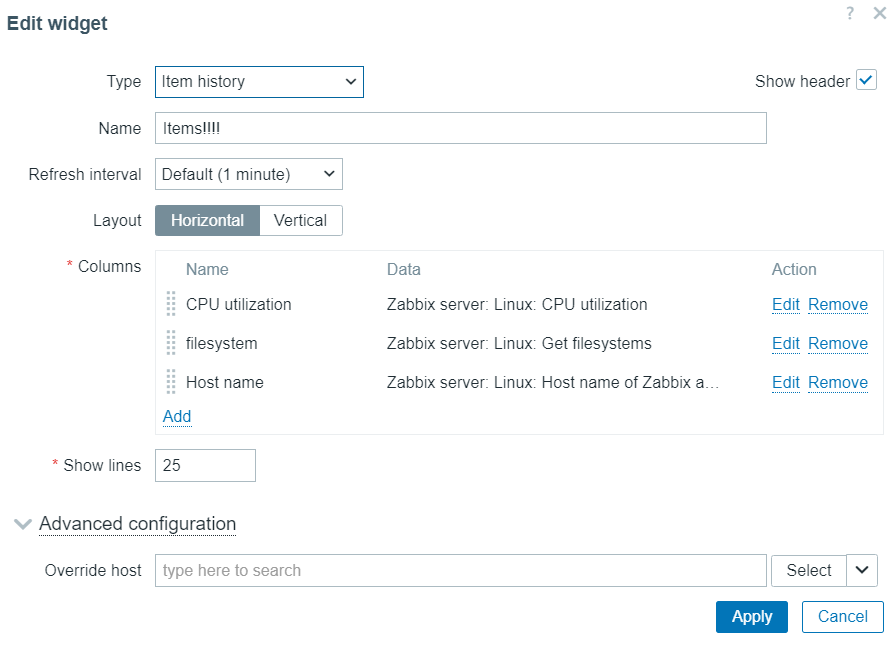Edit the CPU utilization column
The height and width of the screenshot is (645, 896).
click(x=786, y=305)
